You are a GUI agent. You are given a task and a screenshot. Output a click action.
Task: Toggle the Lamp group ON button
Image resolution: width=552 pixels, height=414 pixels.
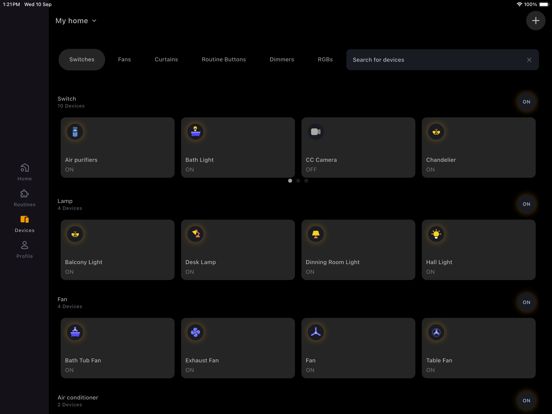(x=526, y=204)
